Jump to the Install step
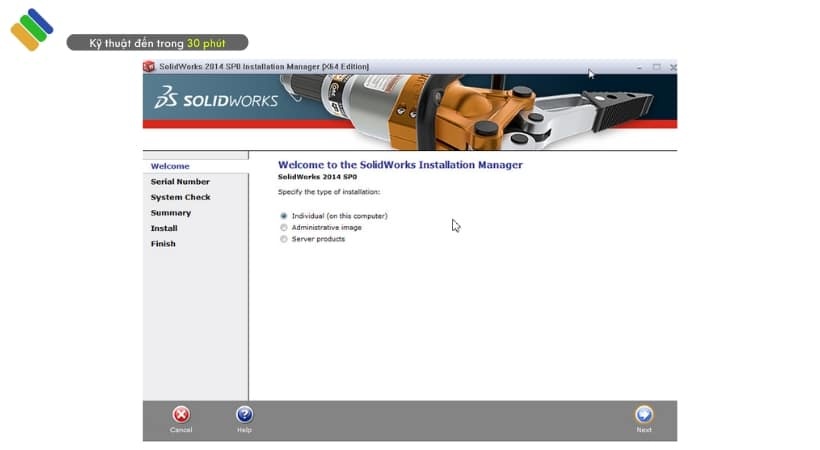 point(164,228)
